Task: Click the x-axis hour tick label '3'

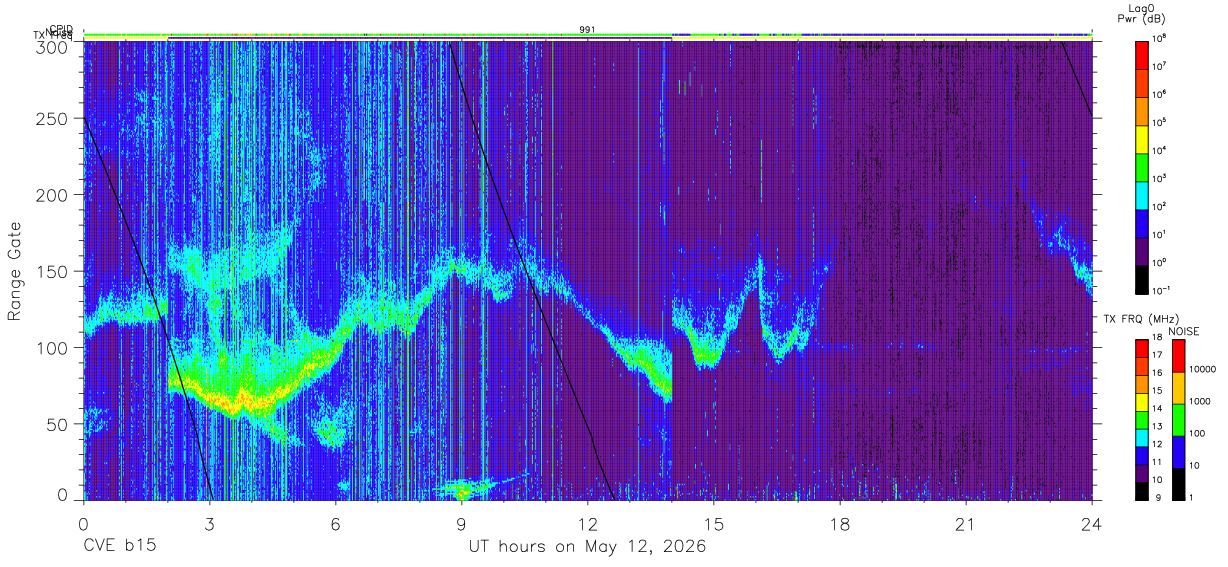Action: pos(209,524)
